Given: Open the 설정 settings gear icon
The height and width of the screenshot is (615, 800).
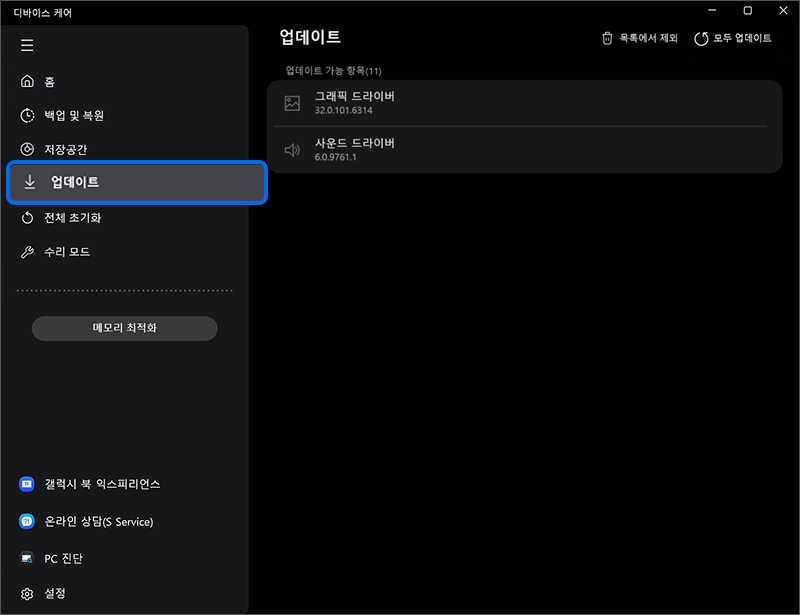Looking at the screenshot, I should tap(27, 593).
